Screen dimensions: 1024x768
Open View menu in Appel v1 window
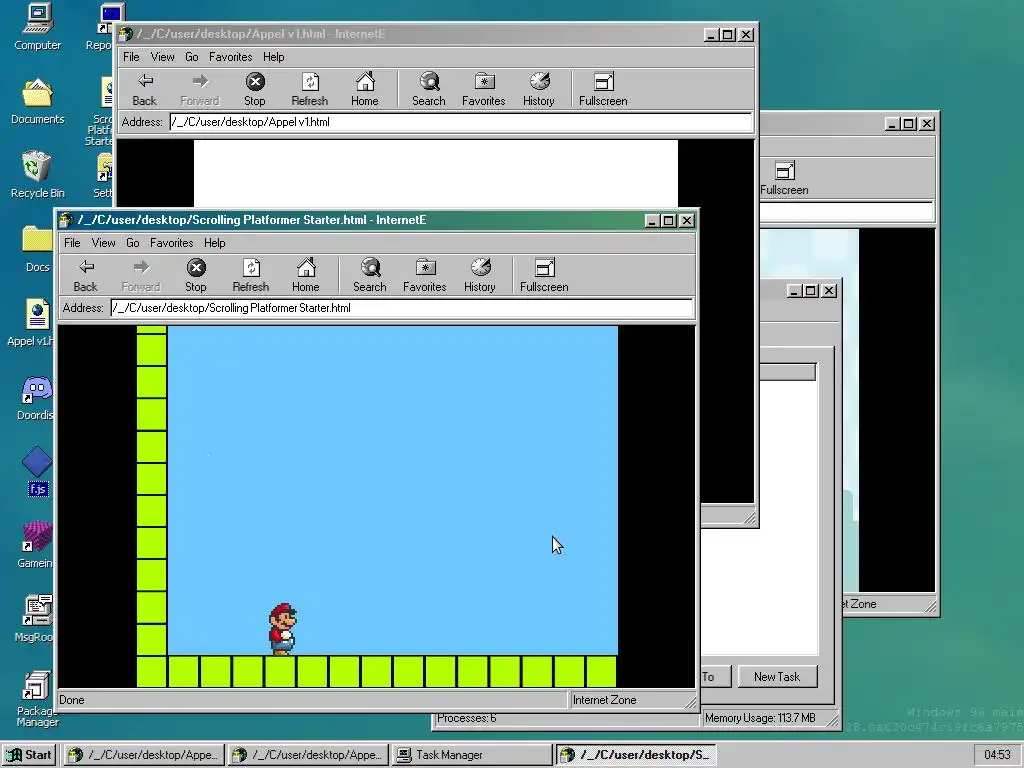(x=162, y=57)
